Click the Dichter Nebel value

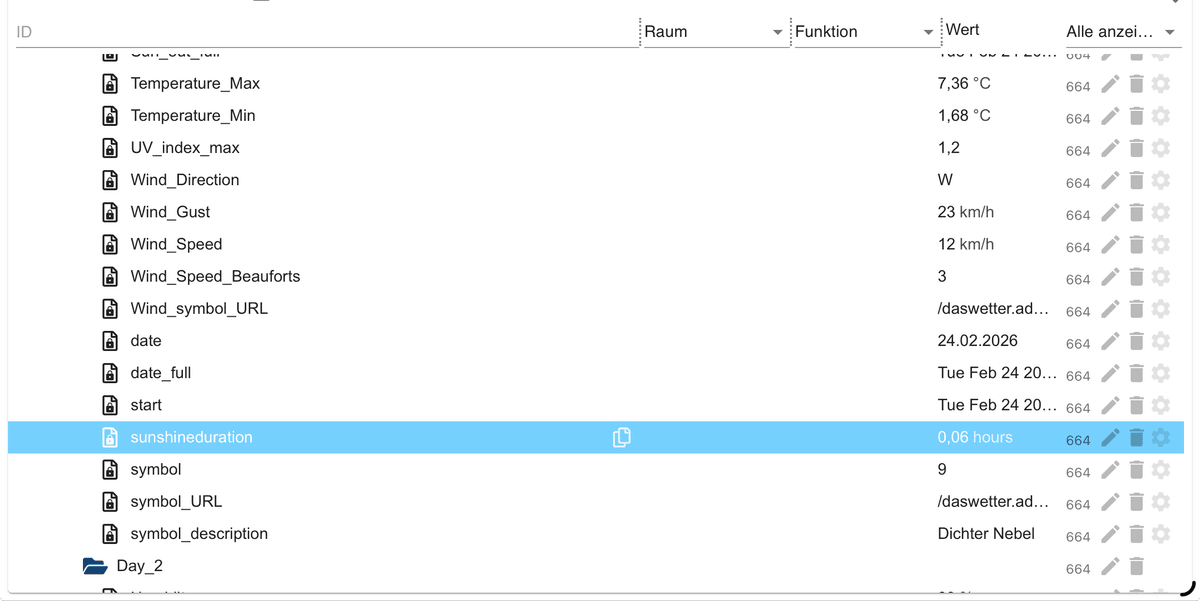[986, 534]
